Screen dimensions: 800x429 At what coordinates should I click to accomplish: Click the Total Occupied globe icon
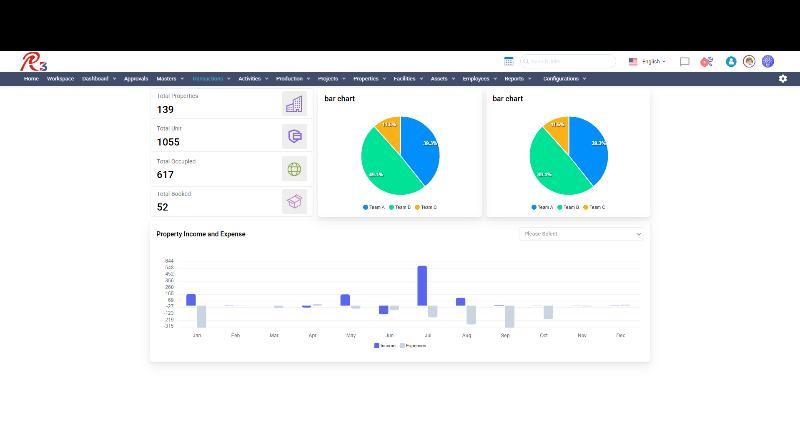pos(294,169)
